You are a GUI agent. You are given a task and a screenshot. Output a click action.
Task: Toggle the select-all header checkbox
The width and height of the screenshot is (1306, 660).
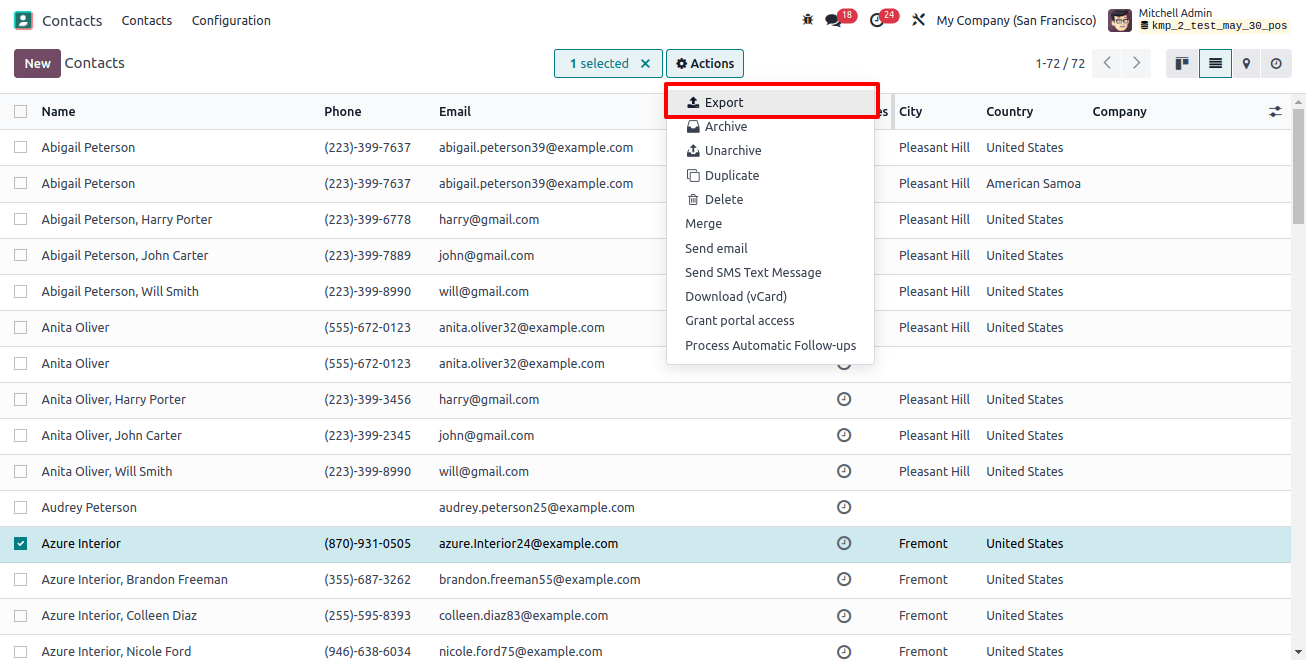pyautogui.click(x=20, y=112)
